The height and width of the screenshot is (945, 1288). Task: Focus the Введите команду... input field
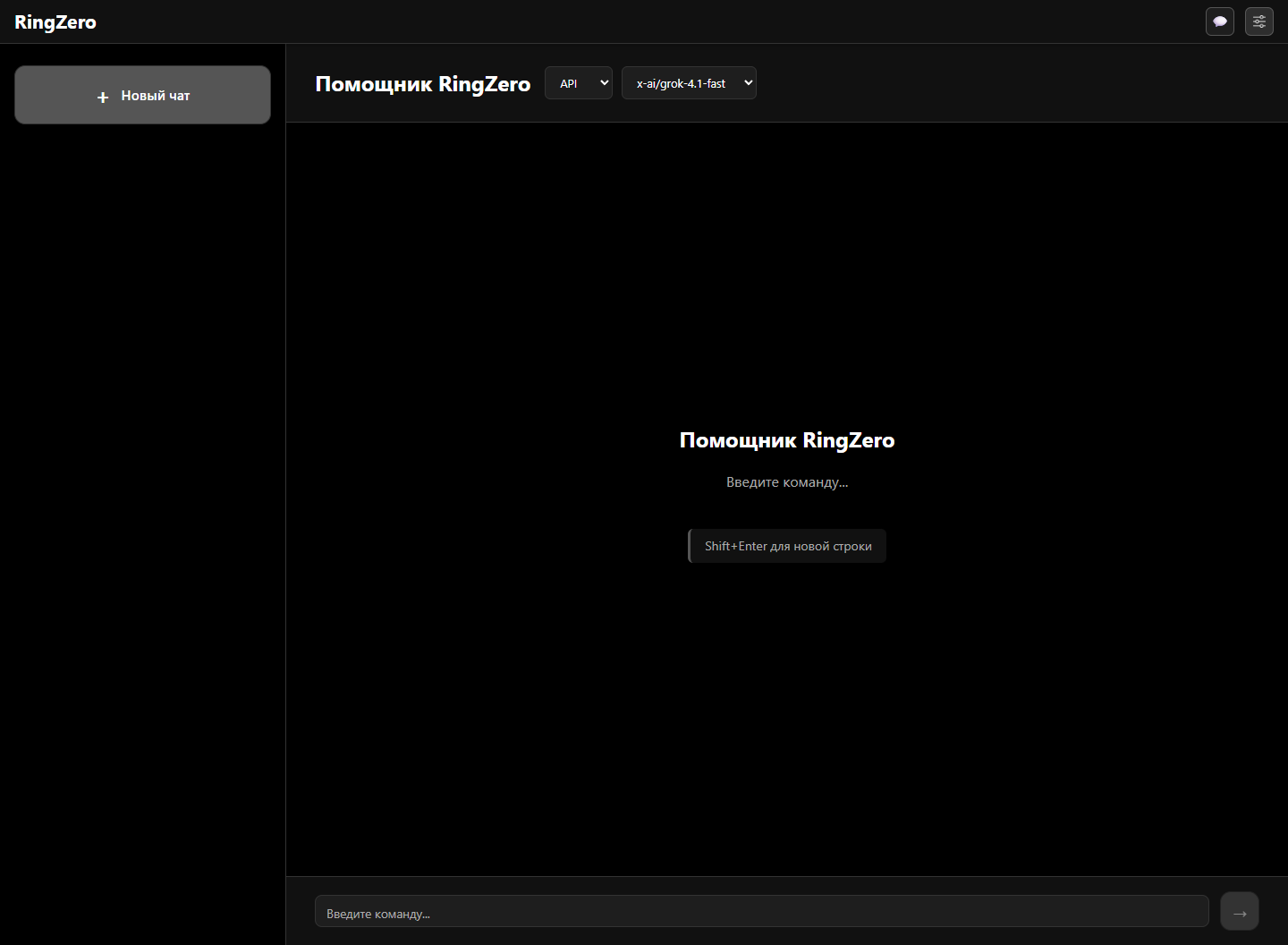(x=760, y=912)
